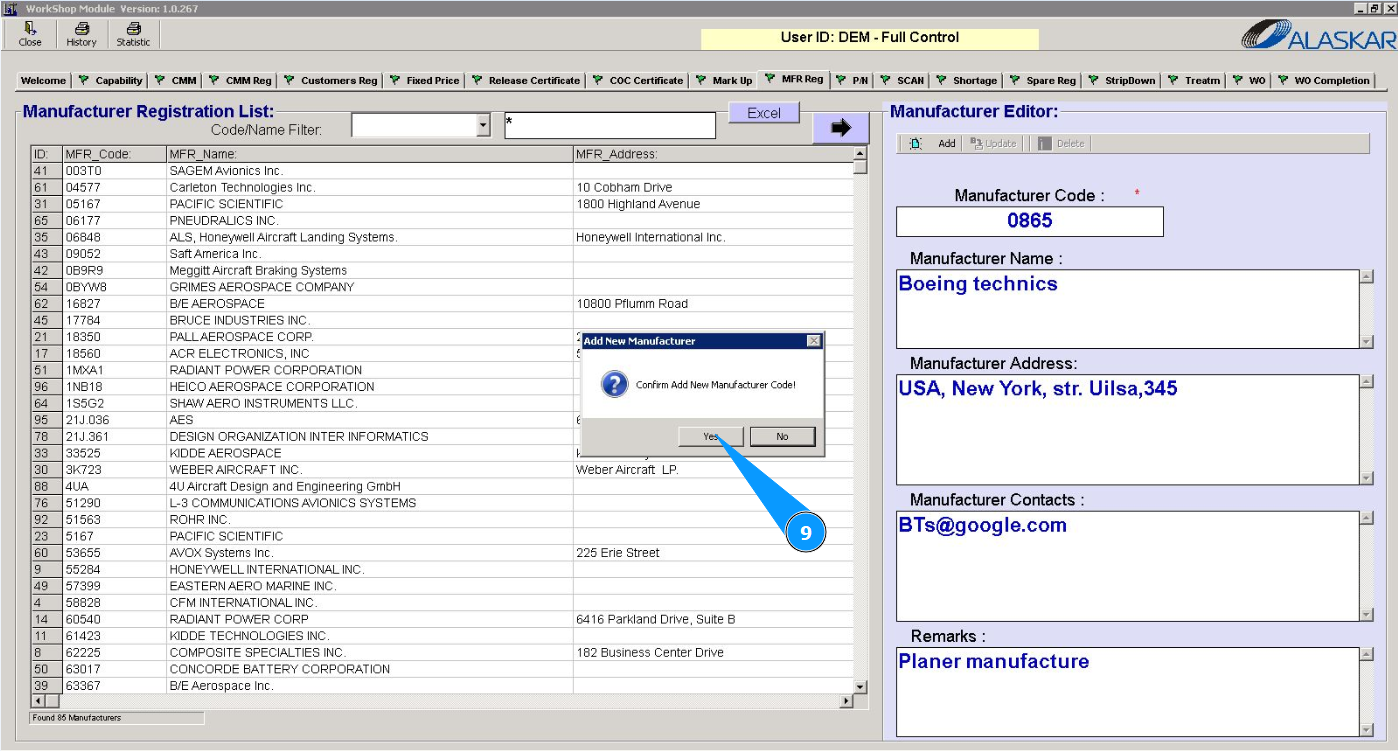Open the Code/Name Filter dropdown
1398x751 pixels.
[484, 126]
